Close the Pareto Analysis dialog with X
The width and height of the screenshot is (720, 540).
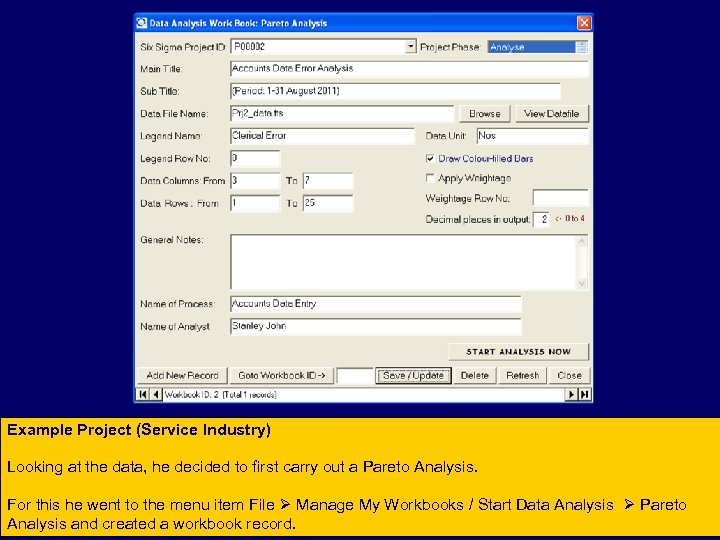[584, 23]
